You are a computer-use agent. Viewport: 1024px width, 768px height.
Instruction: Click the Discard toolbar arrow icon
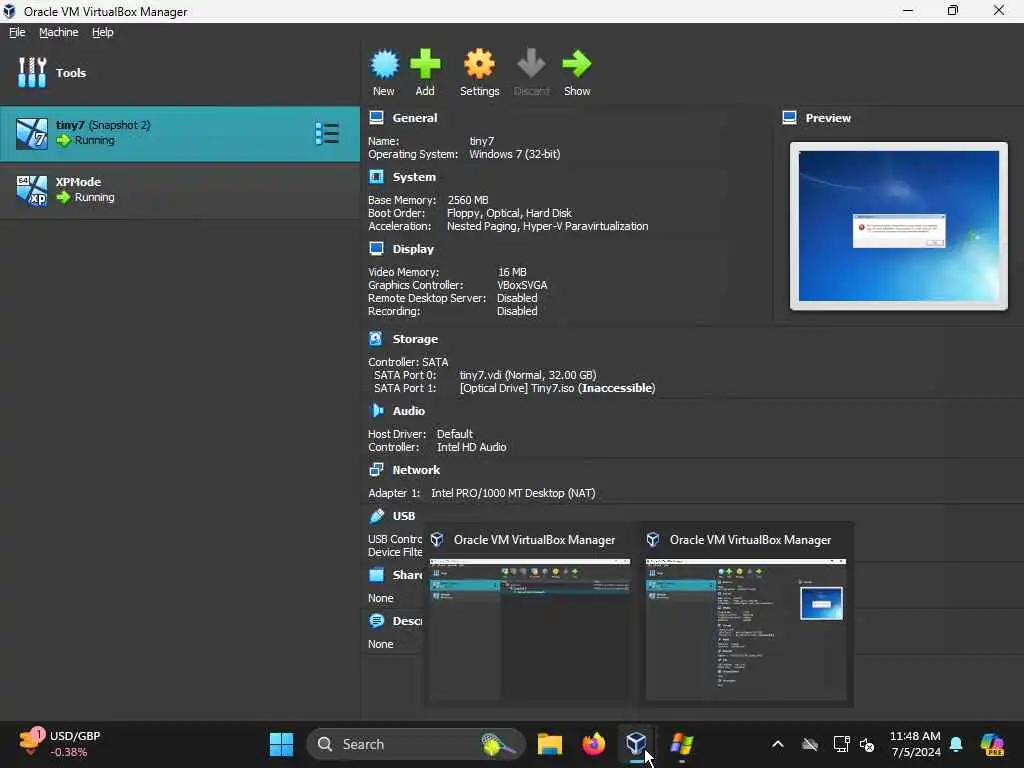point(531,64)
